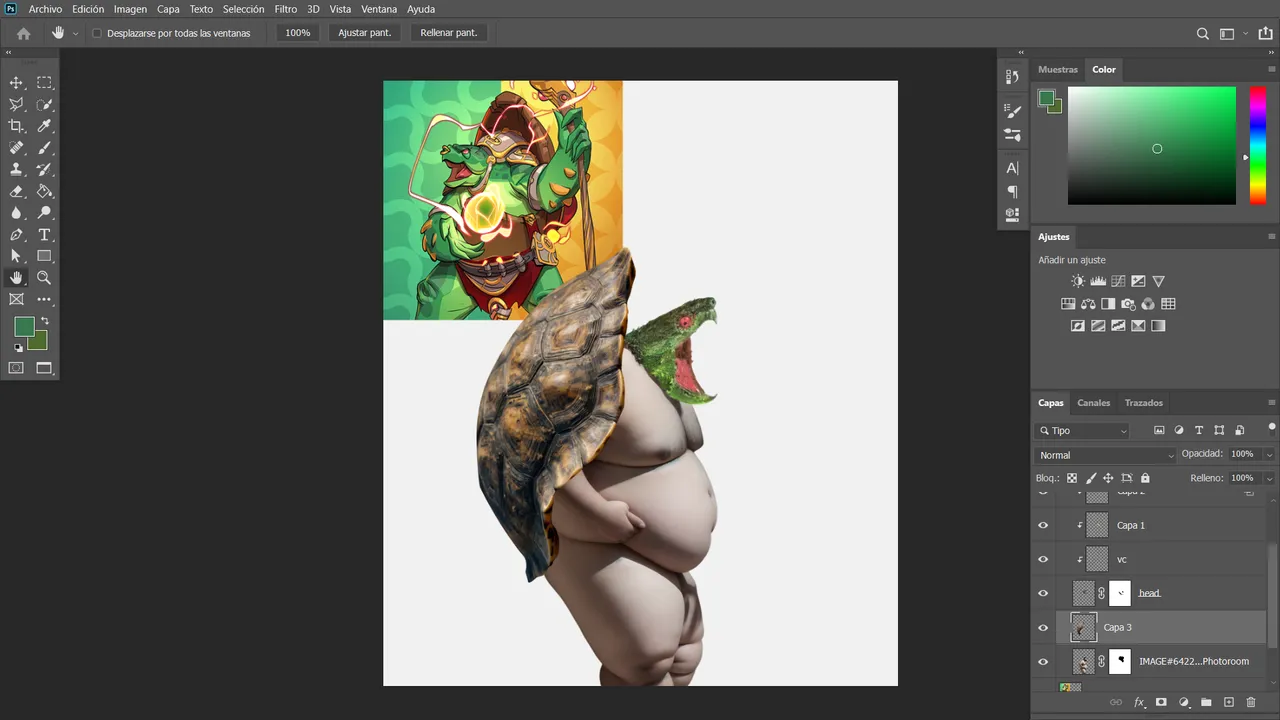Screen dimensions: 1280x720
Task: Open the Hand tool preset picker arrow
Action: click(75, 33)
